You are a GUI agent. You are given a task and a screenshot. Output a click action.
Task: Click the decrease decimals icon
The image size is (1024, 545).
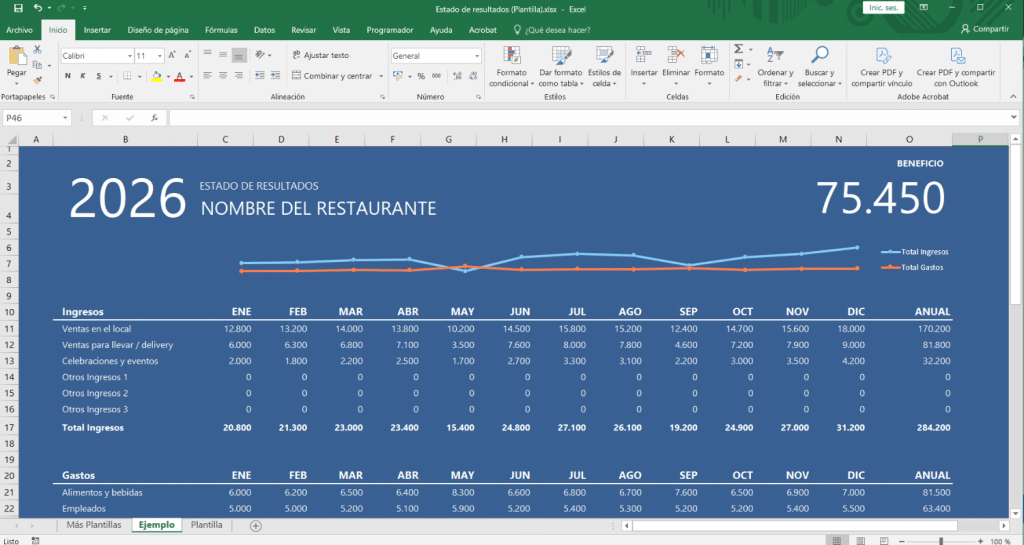point(473,76)
